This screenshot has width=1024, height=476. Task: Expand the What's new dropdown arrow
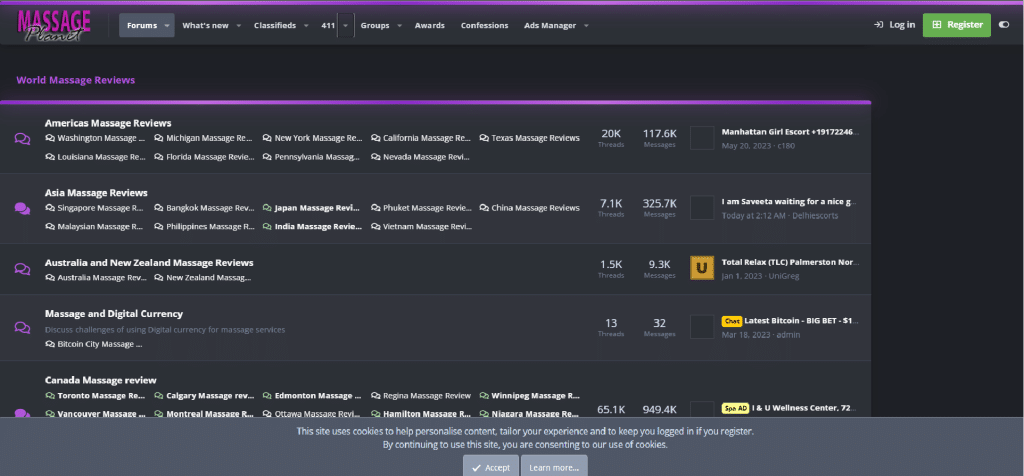pos(238,25)
